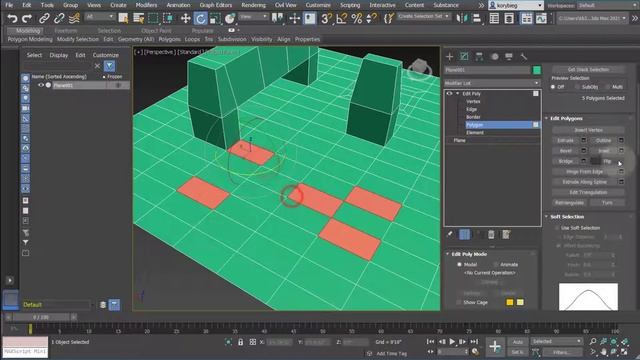Select the Model radio button

(459, 264)
